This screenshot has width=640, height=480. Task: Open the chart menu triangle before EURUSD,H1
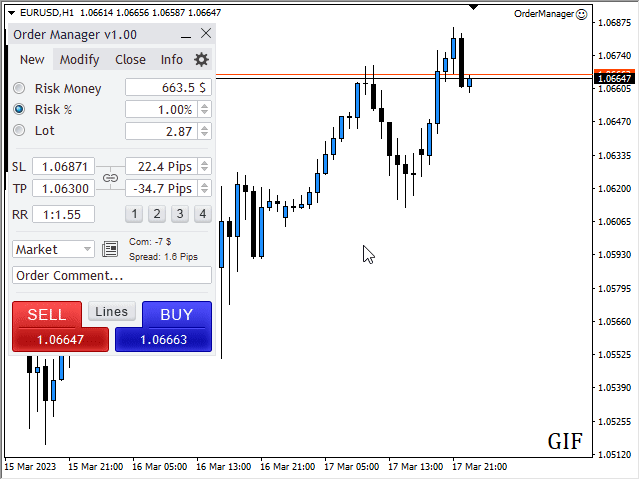[x=11, y=13]
